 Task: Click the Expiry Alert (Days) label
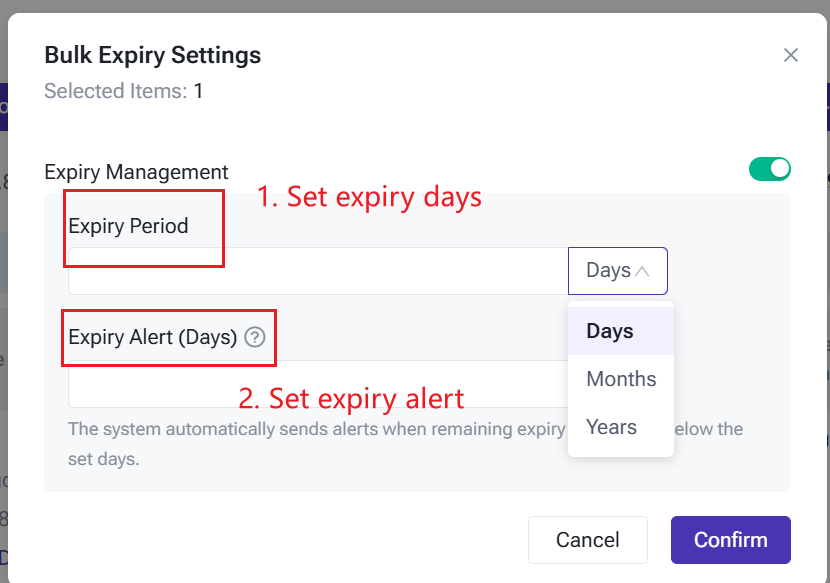[152, 337]
